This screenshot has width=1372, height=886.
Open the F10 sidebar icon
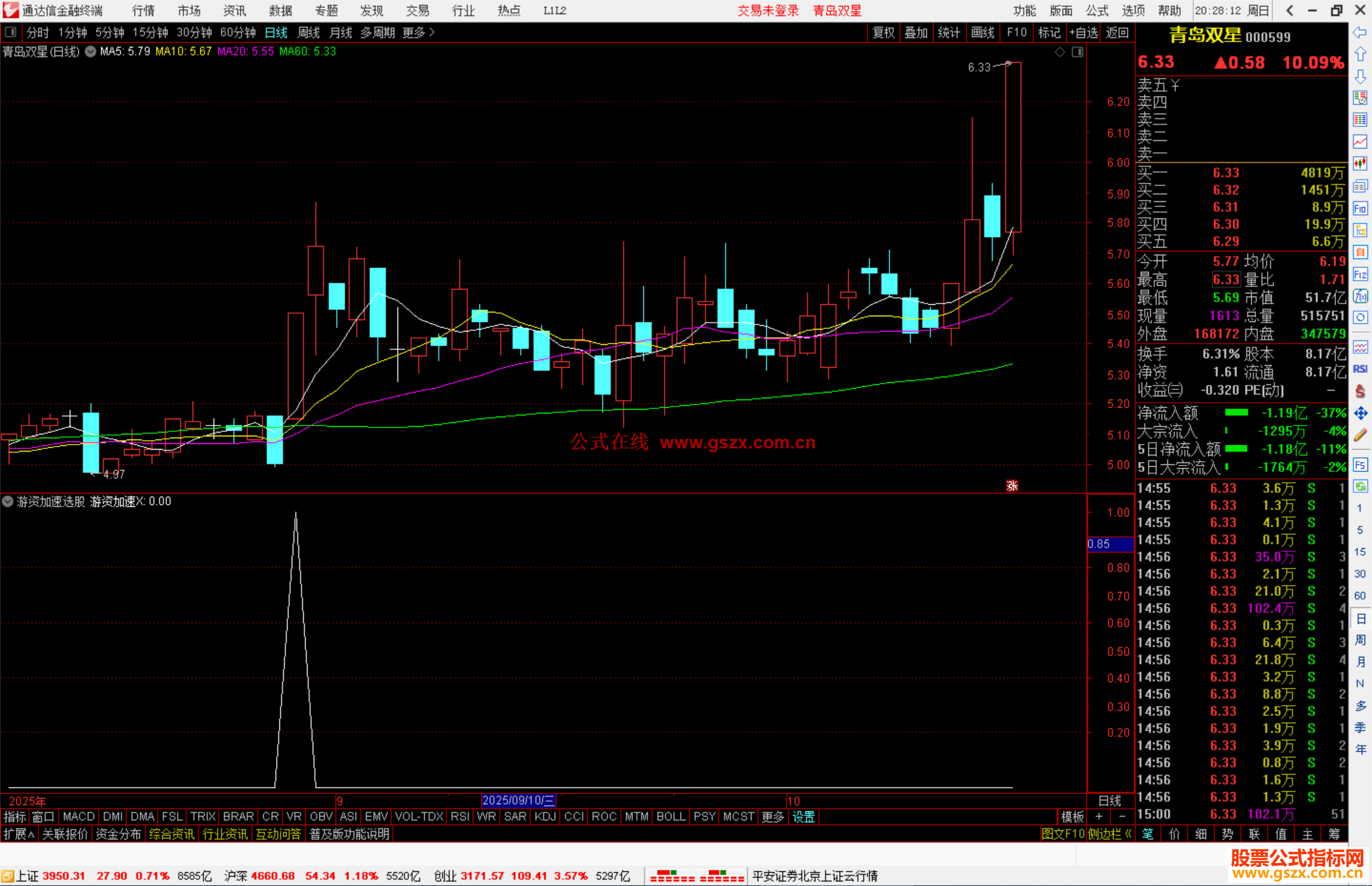(1360, 208)
